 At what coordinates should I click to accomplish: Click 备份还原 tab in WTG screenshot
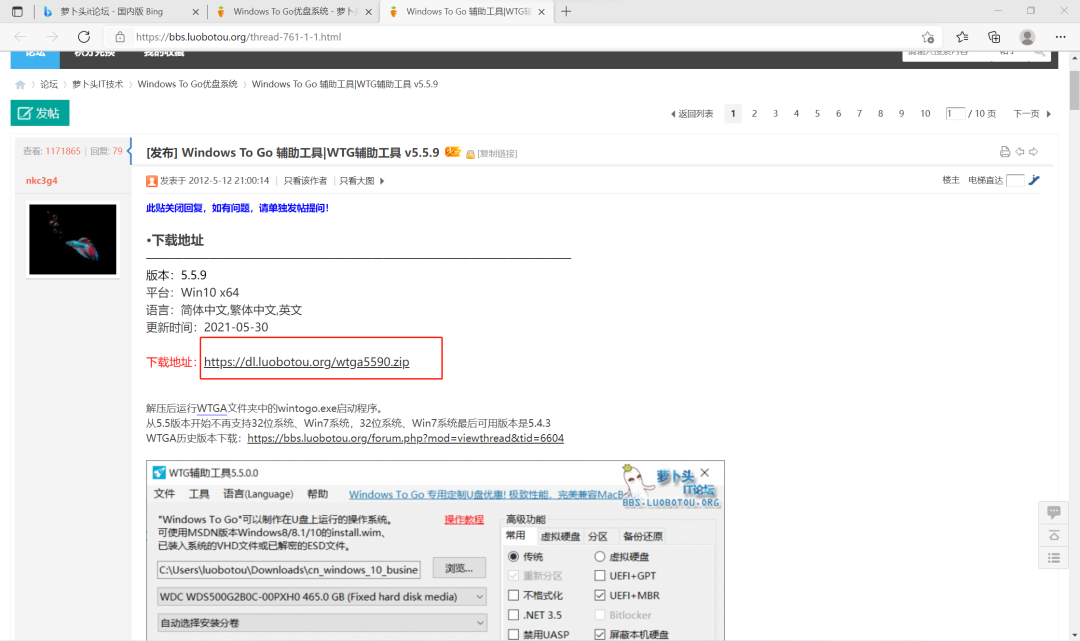[643, 536]
